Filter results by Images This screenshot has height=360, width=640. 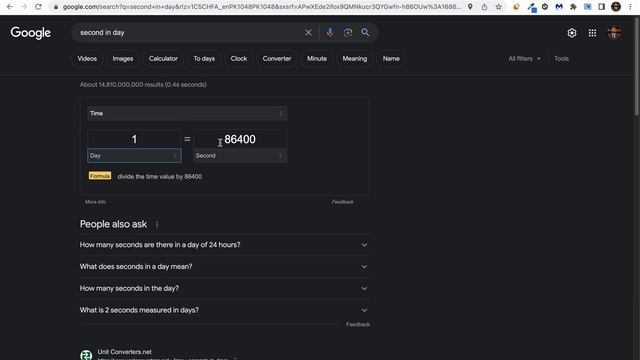pos(122,59)
